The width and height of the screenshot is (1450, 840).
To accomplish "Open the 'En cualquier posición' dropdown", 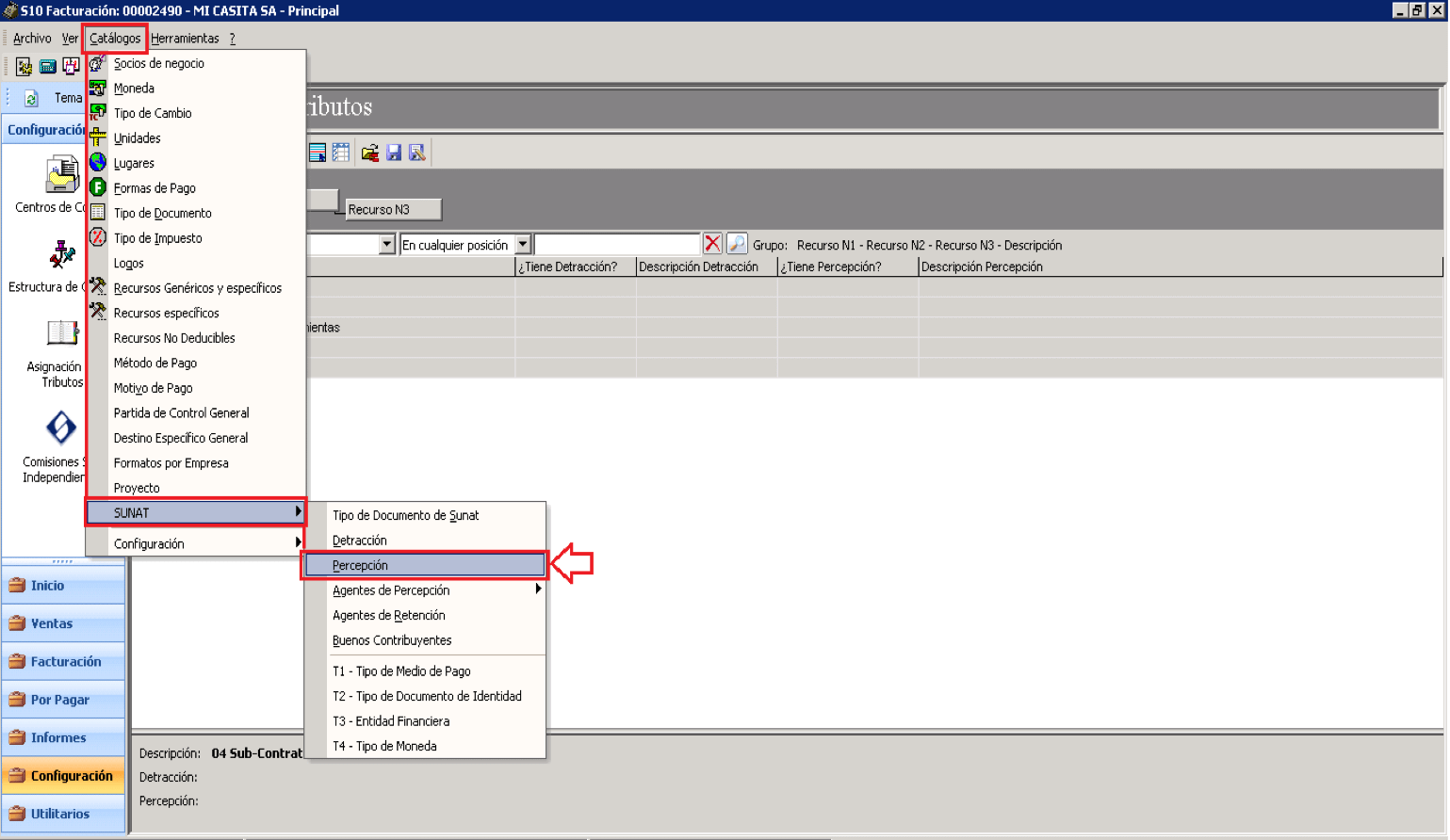I will 523,245.
